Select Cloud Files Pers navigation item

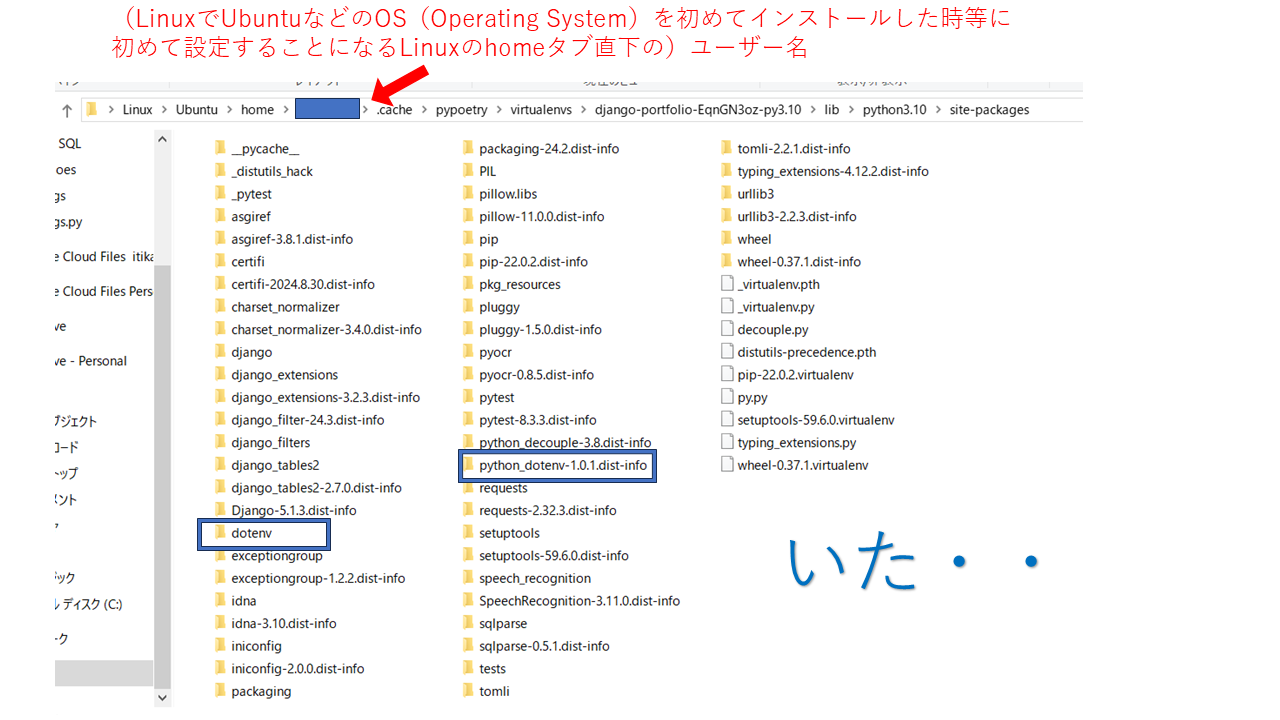(x=104, y=291)
